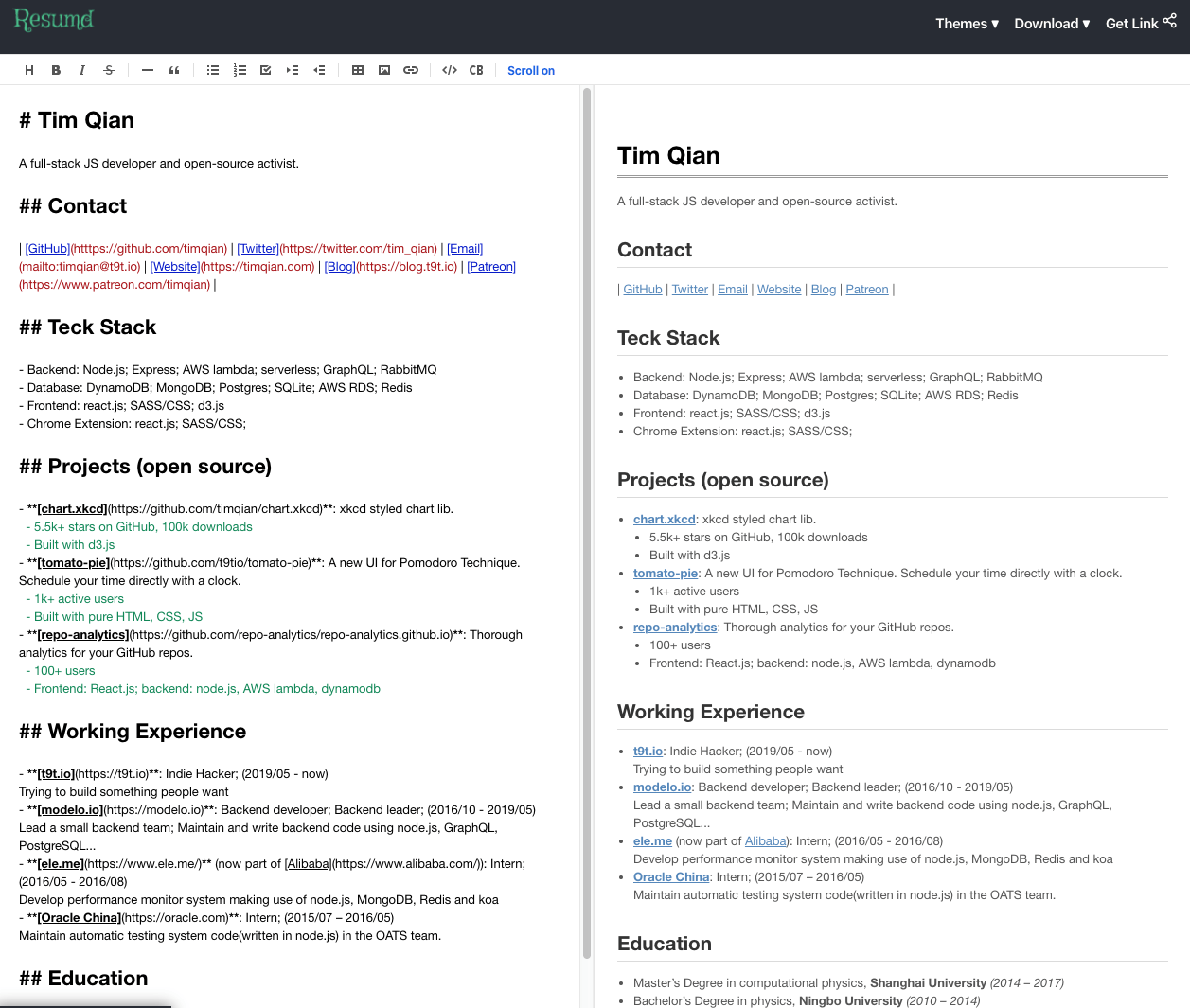Click 'Teck Stack' heading in the preview
Image resolution: width=1190 pixels, height=1008 pixels.
pyautogui.click(x=668, y=339)
